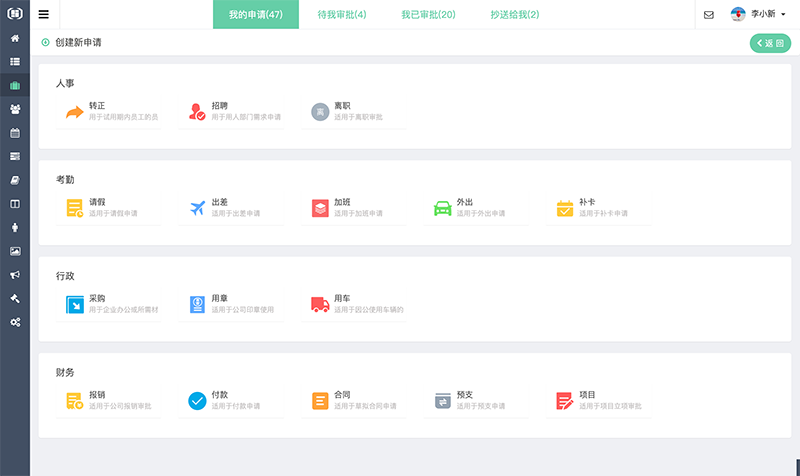Click the 外出 green car icon
The width and height of the screenshot is (800, 476).
[x=442, y=208]
